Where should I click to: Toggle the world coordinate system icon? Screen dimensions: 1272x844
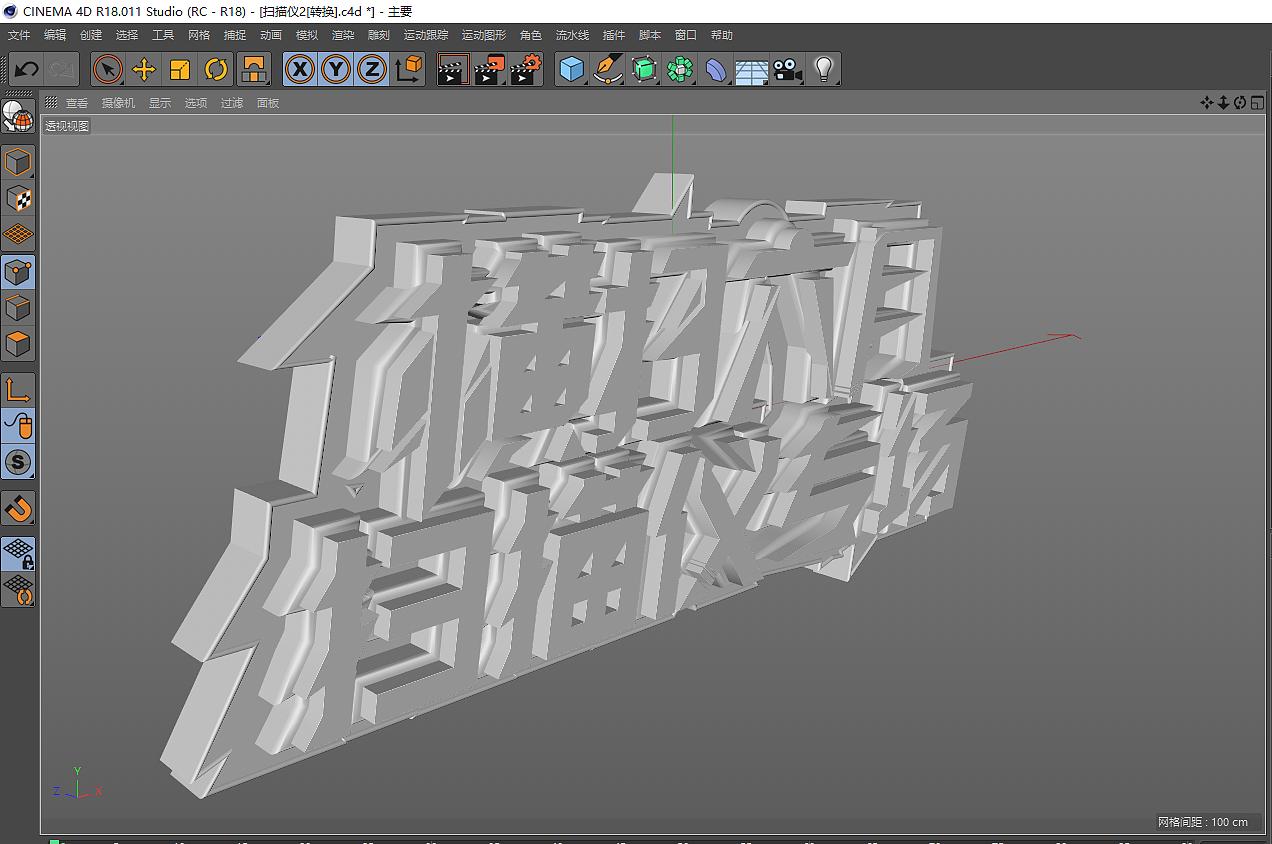[409, 69]
